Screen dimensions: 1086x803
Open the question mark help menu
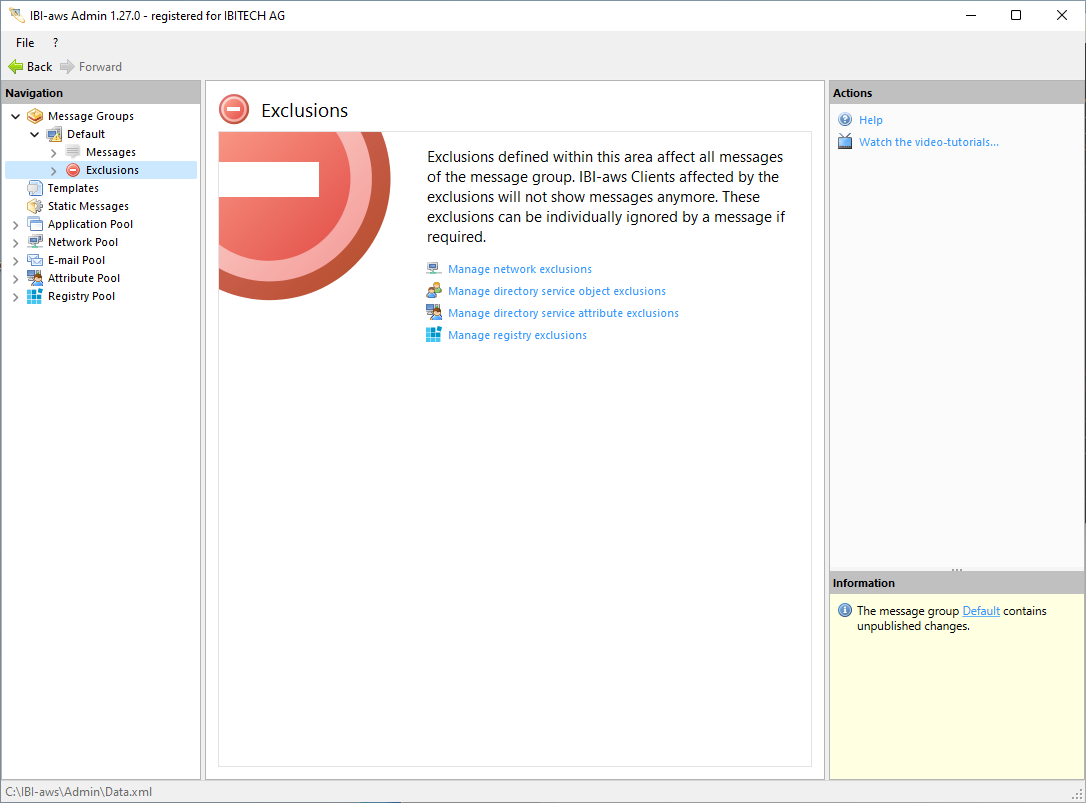[55, 43]
